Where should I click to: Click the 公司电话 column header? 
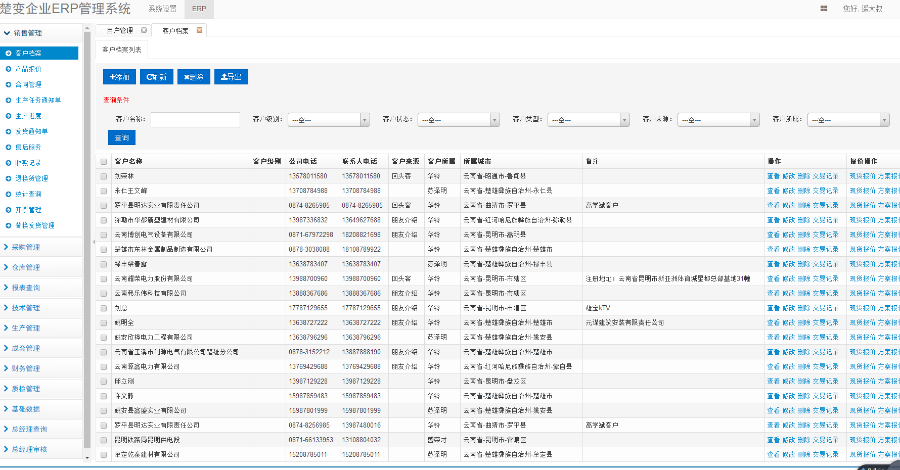302,161
